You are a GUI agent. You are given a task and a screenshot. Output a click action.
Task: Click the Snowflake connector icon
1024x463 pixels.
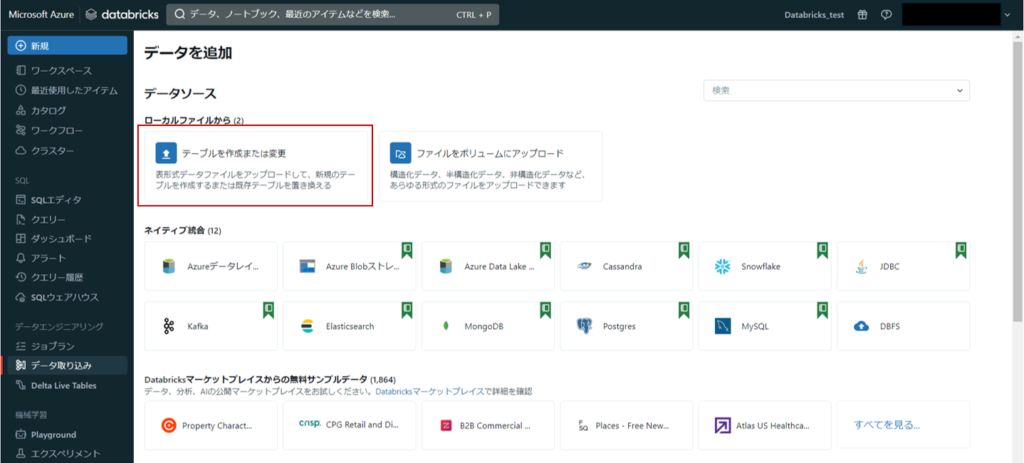[x=722, y=267]
